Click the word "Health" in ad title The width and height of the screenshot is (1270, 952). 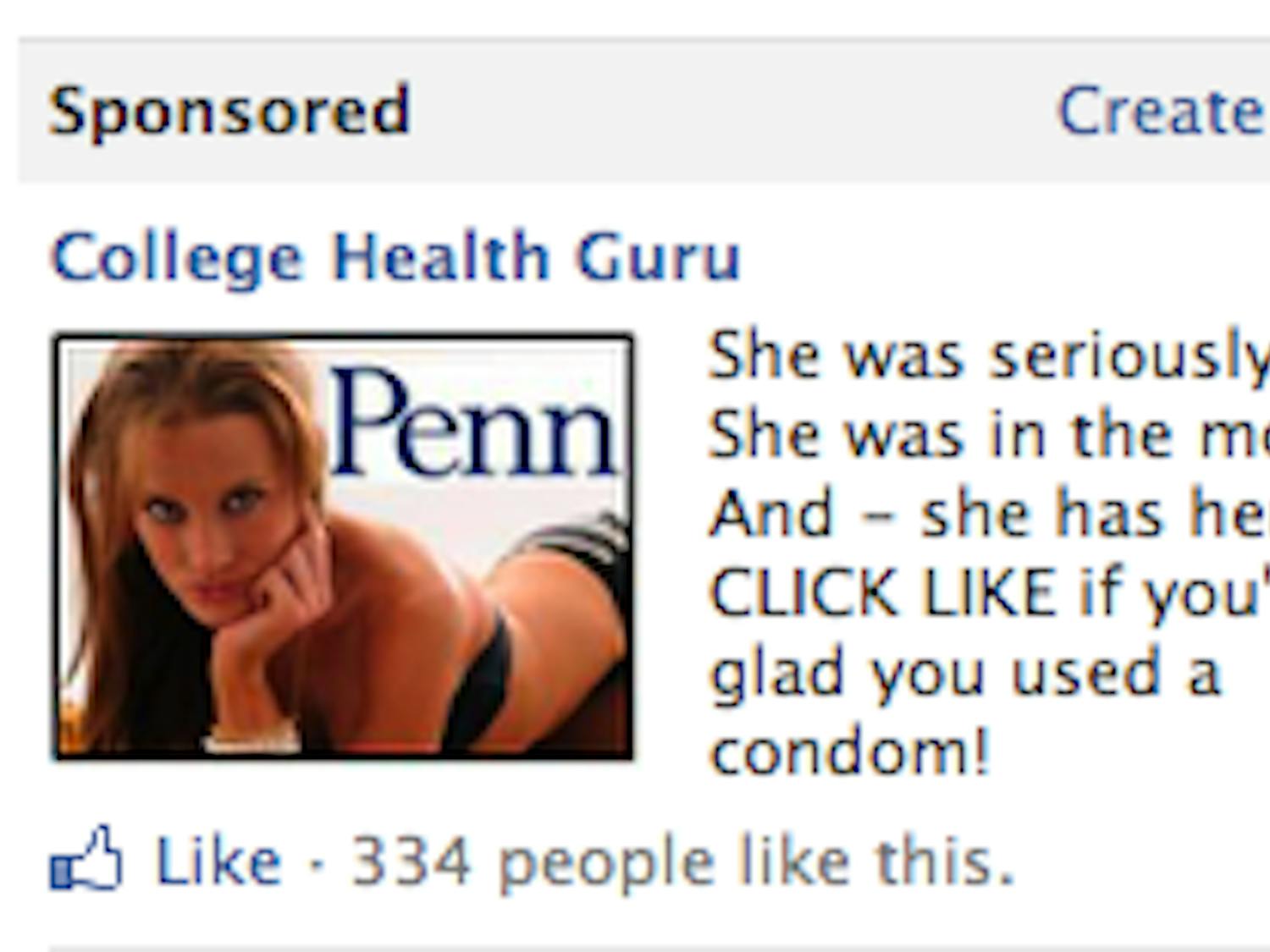click(441, 257)
